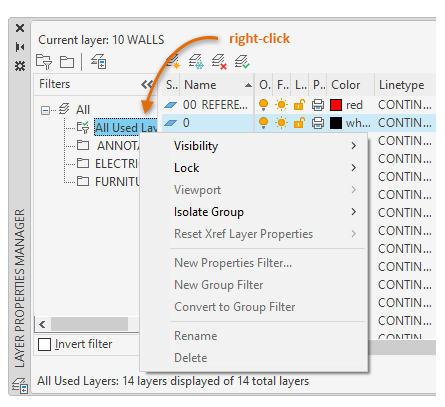This screenshot has height=407, width=445.
Task: Toggle the Invert filter checkbox
Action: [44, 344]
